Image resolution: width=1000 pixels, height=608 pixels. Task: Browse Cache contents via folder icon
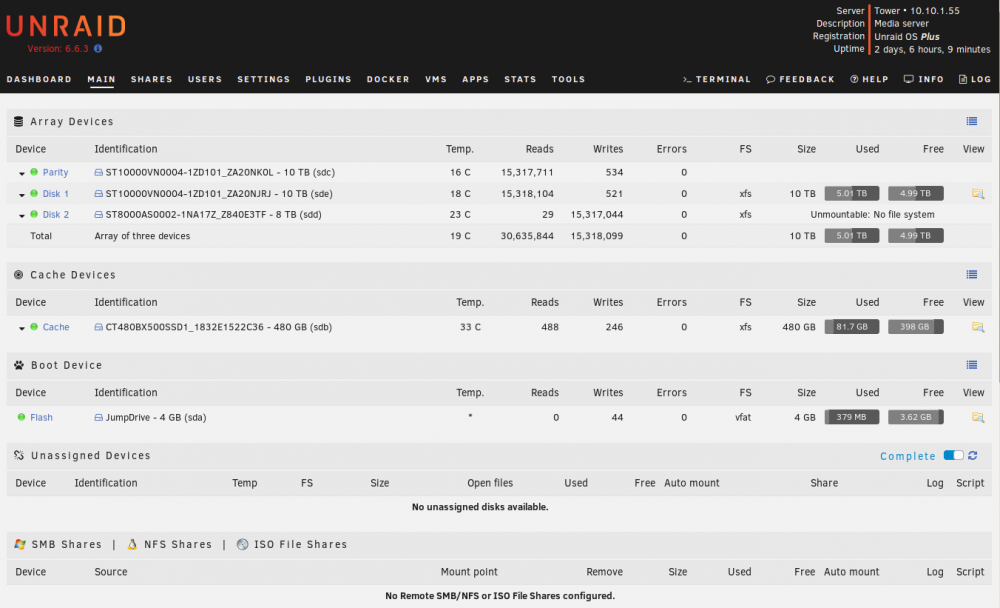(x=978, y=327)
